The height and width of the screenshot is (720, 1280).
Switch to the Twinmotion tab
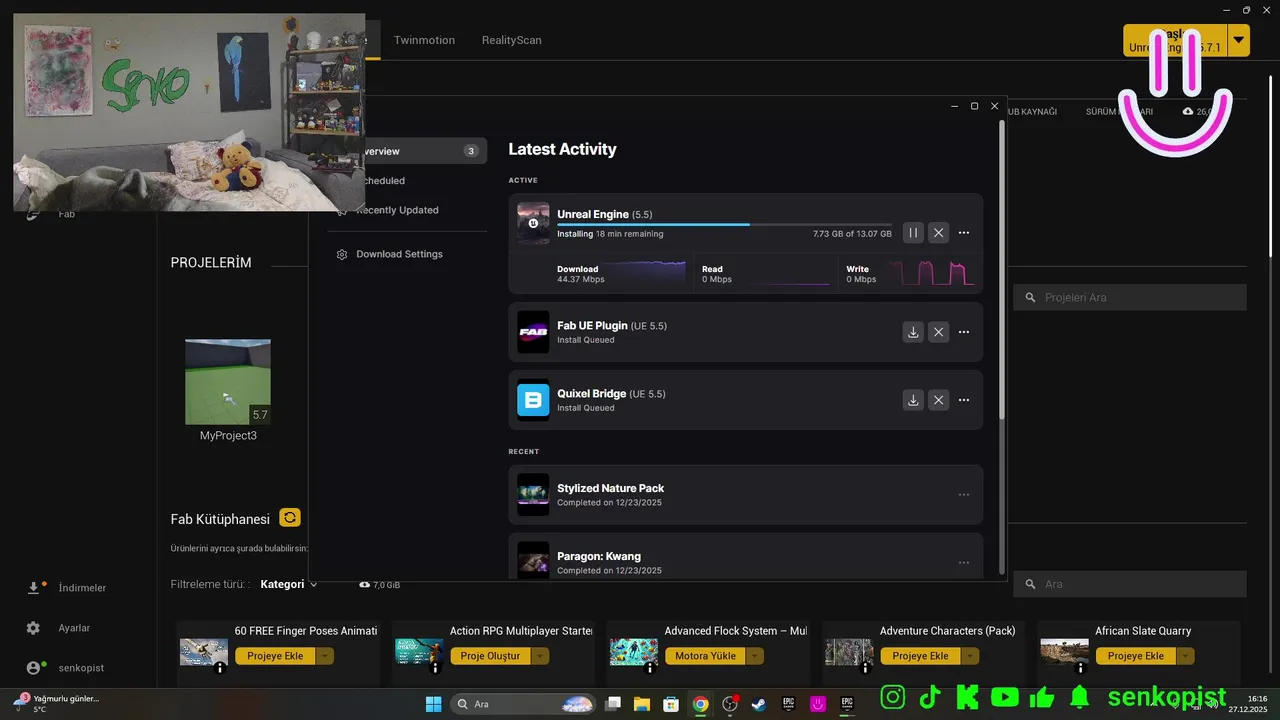[x=424, y=40]
